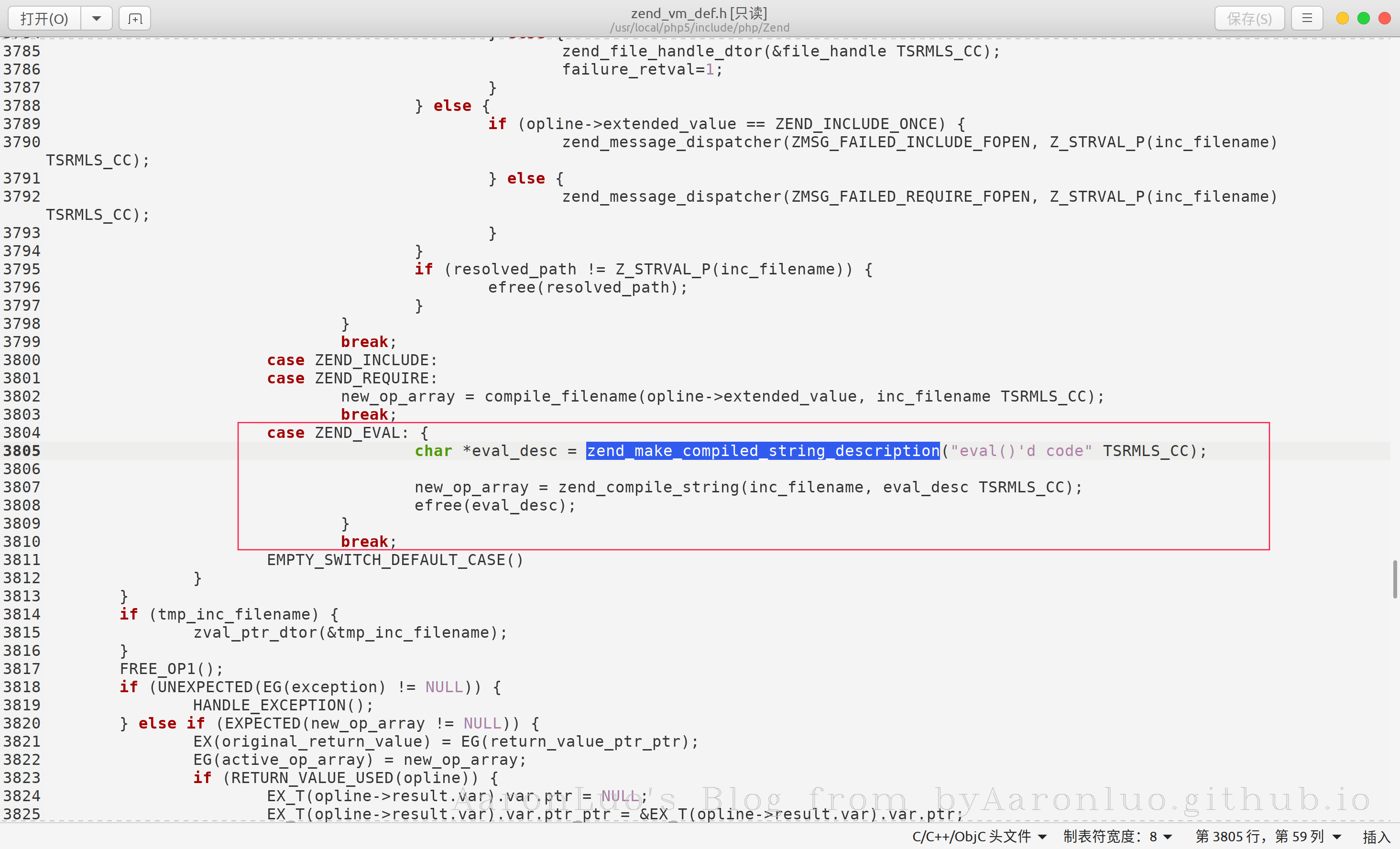Click the vertical scrollbar handle
The image size is (1400, 849).
(x=1394, y=579)
